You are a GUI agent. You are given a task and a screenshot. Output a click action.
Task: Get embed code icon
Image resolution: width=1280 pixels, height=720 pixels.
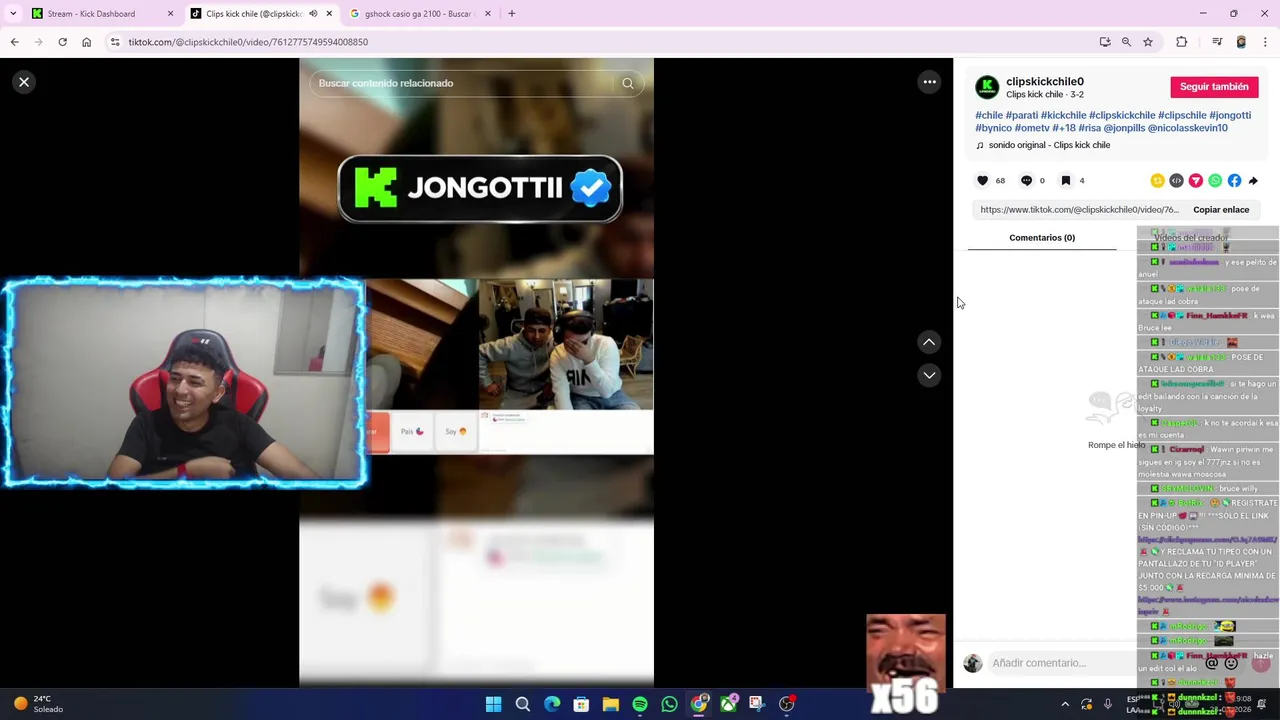[x=1176, y=181]
